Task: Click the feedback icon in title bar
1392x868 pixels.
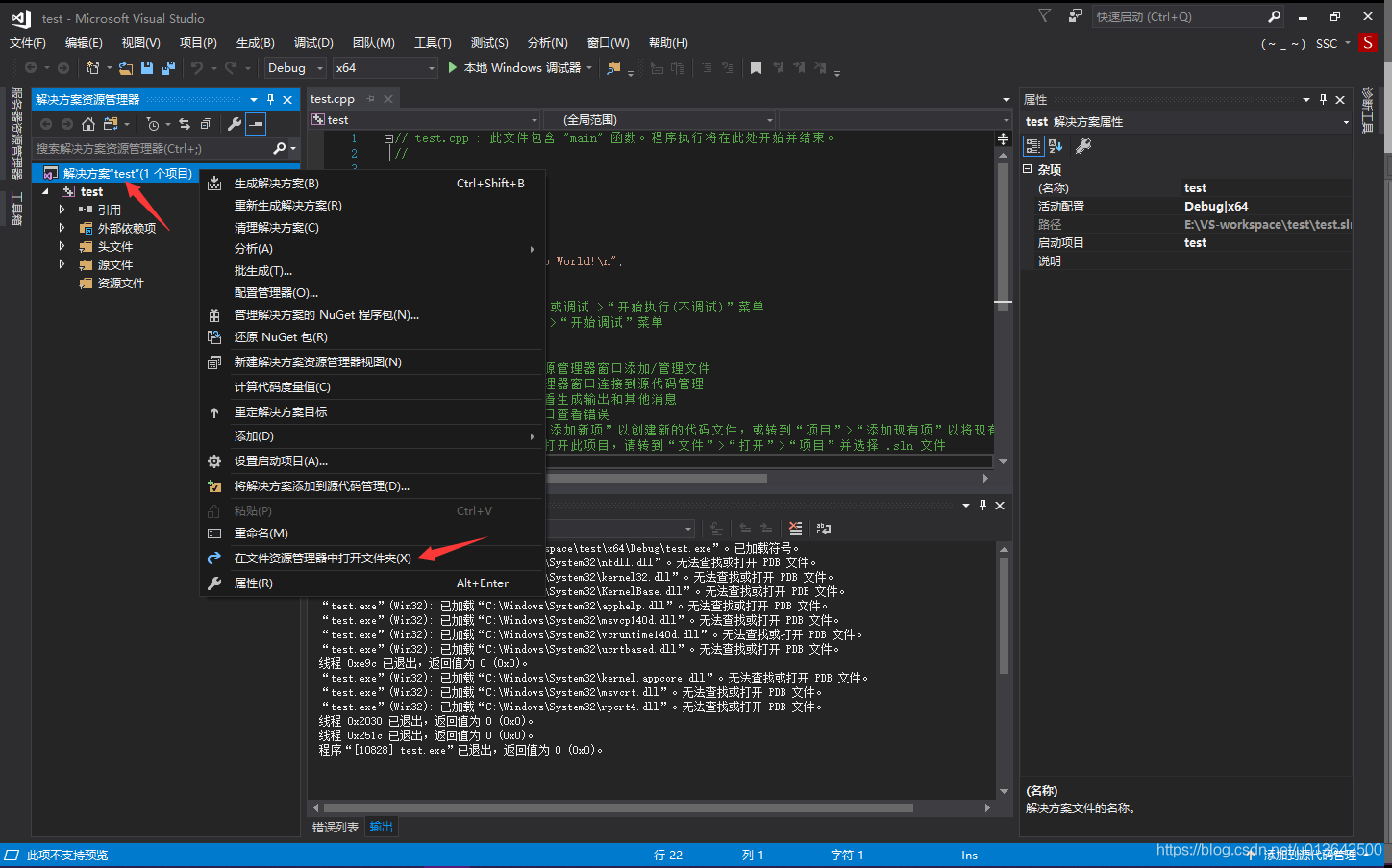Action: tap(1076, 16)
